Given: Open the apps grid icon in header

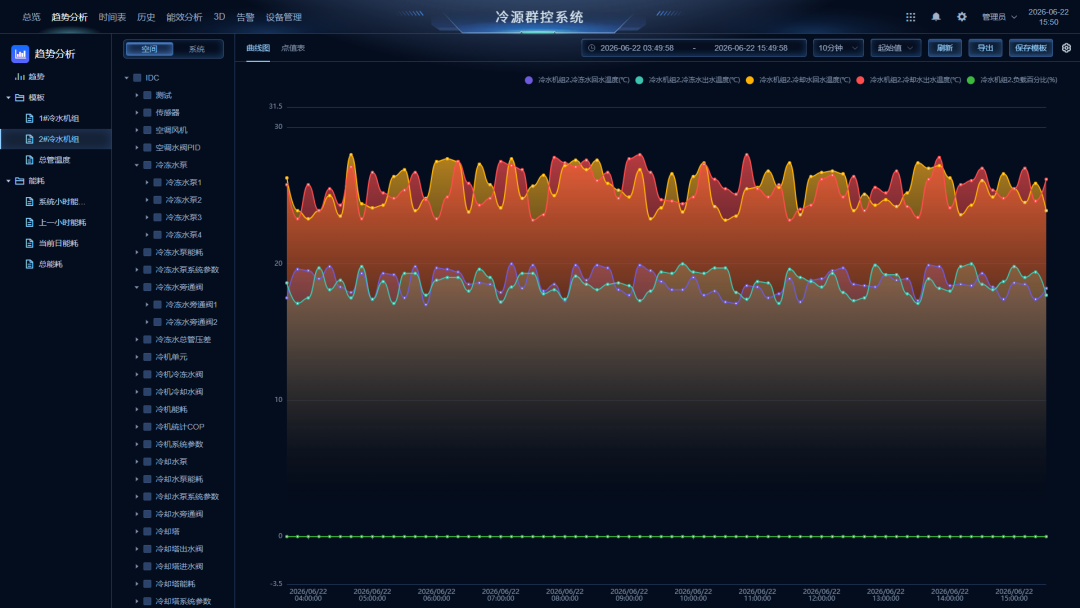Looking at the screenshot, I should pyautogui.click(x=911, y=17).
